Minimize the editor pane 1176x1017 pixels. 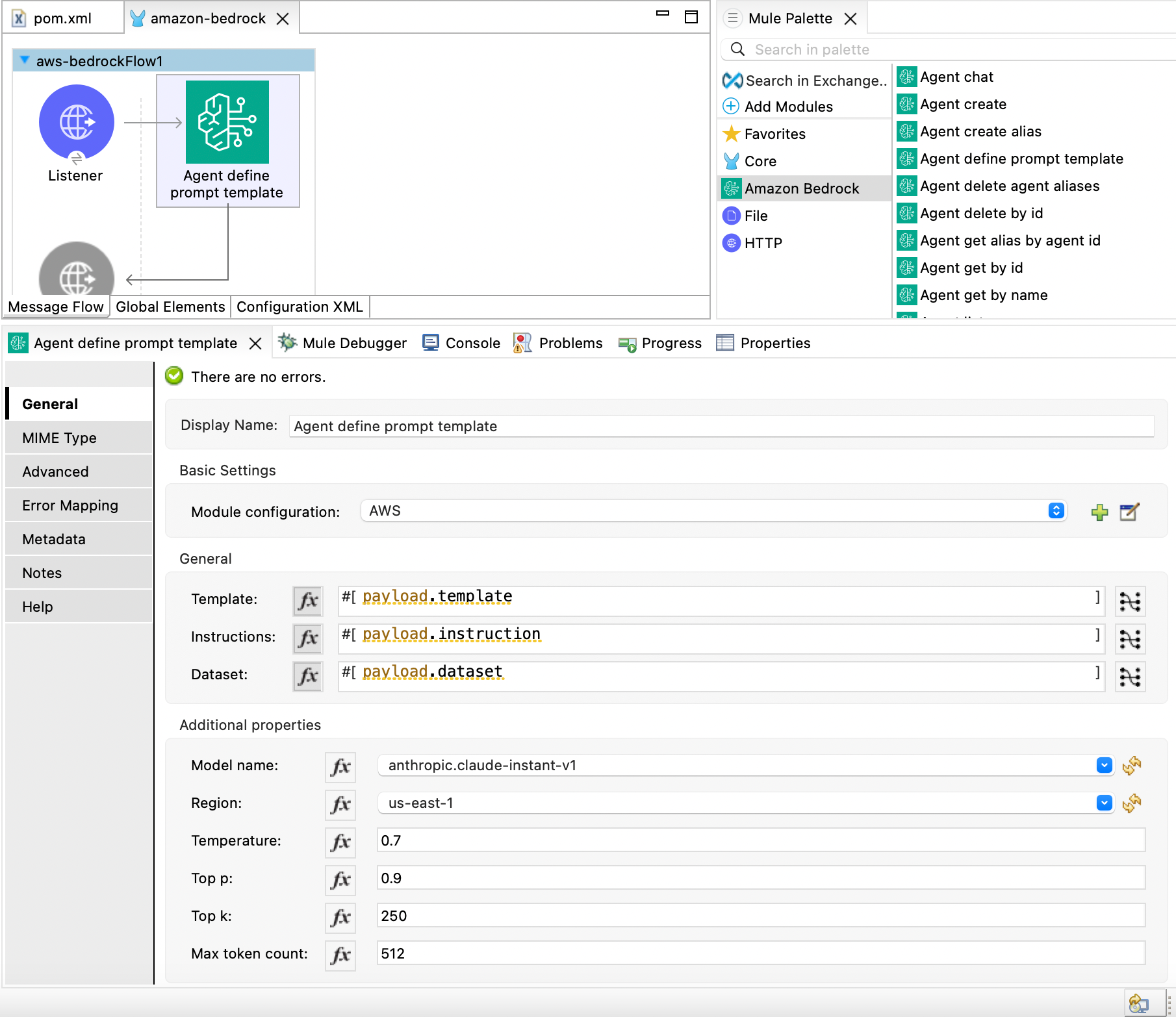[x=663, y=14]
